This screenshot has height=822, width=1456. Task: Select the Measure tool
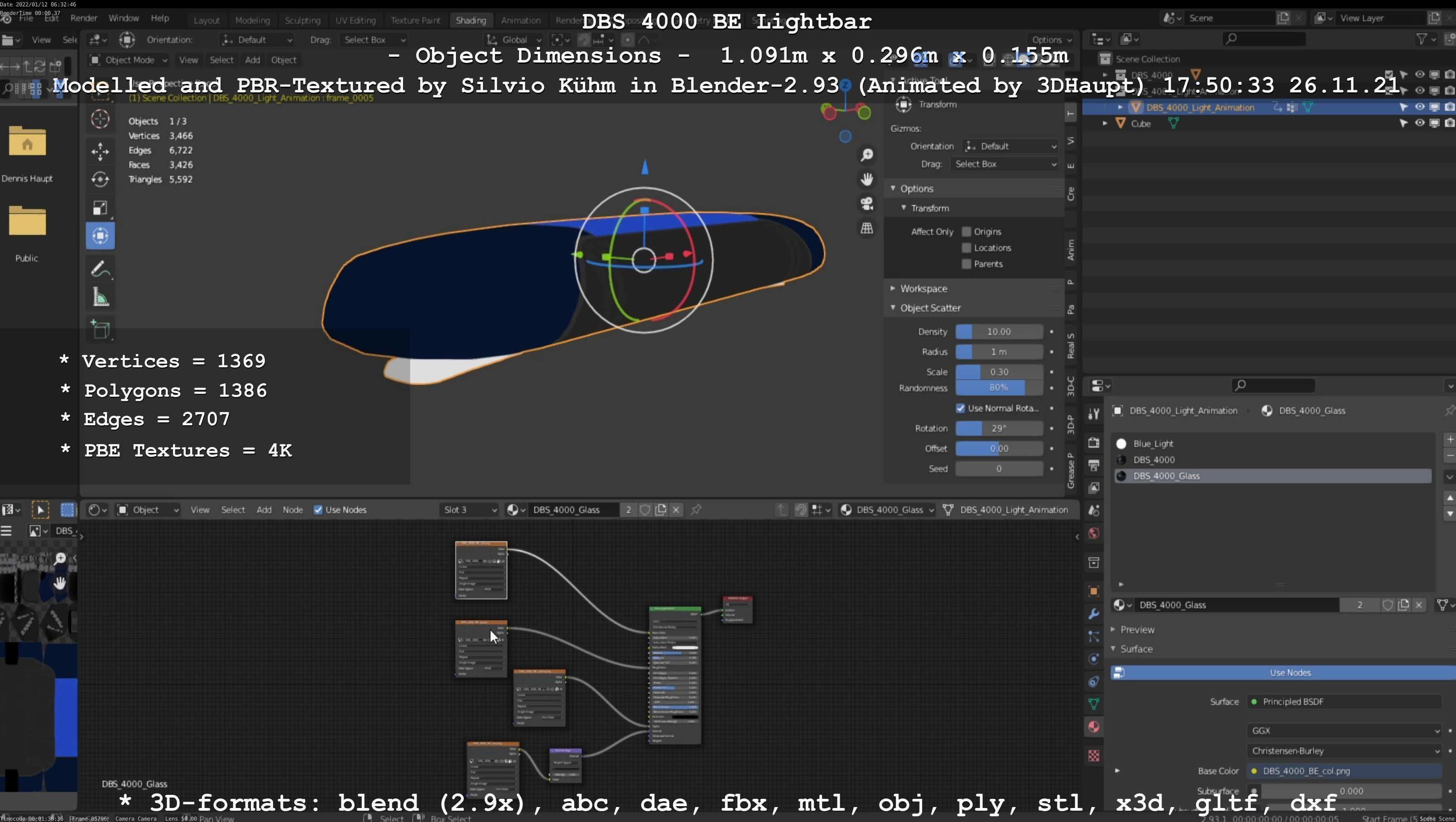[x=100, y=298]
